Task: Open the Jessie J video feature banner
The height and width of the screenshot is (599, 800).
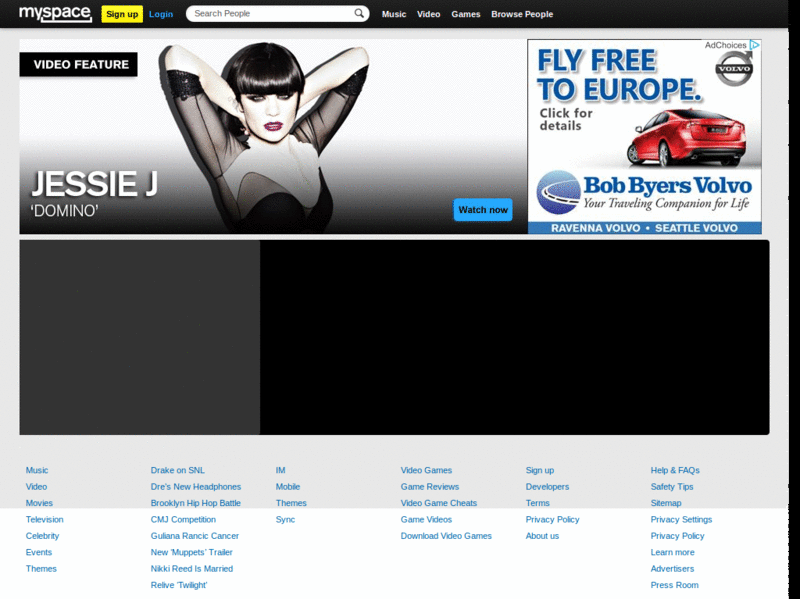Action: coord(273,136)
